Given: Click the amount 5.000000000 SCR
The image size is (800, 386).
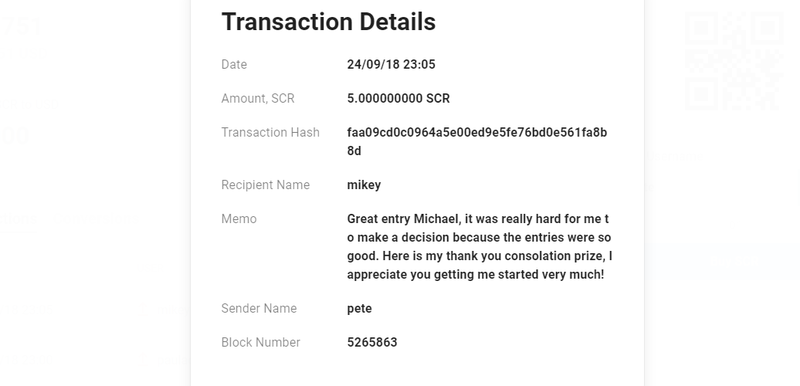Looking at the screenshot, I should coord(398,98).
